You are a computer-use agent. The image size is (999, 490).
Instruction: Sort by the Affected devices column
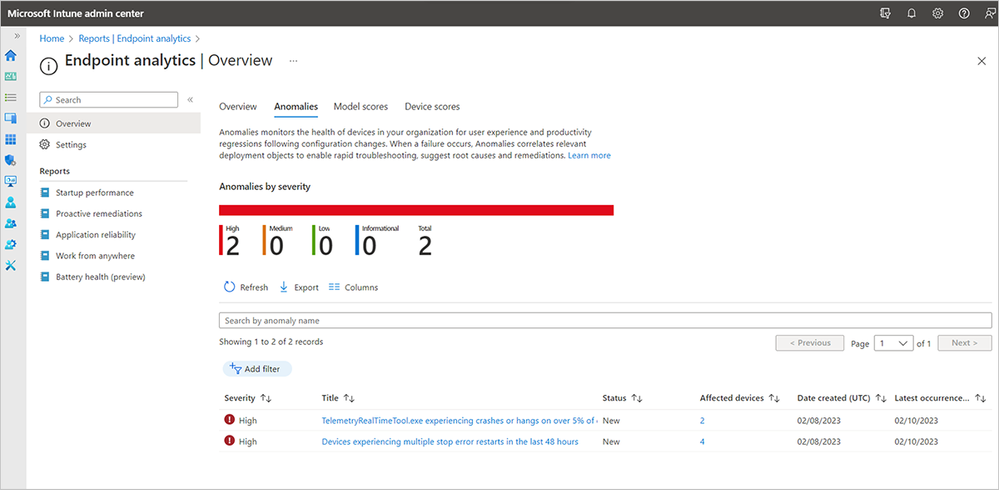740,398
